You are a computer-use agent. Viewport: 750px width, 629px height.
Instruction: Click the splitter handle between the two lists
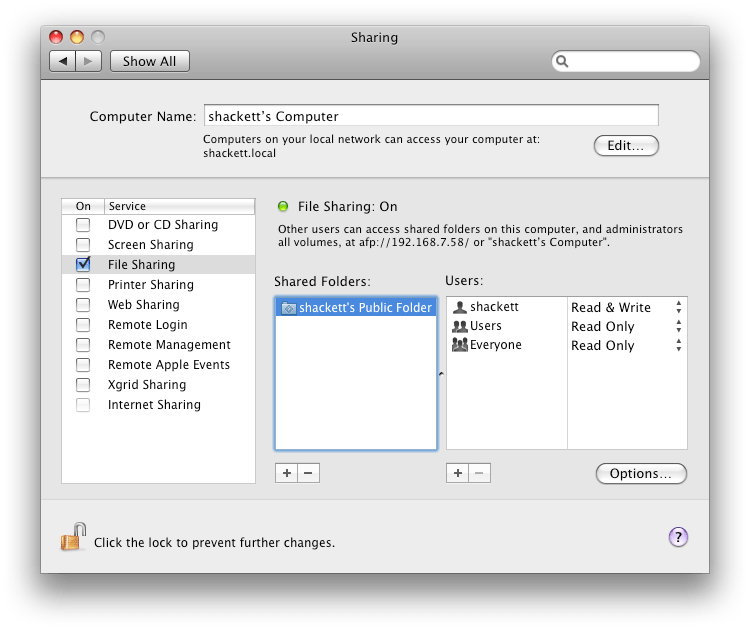point(441,374)
